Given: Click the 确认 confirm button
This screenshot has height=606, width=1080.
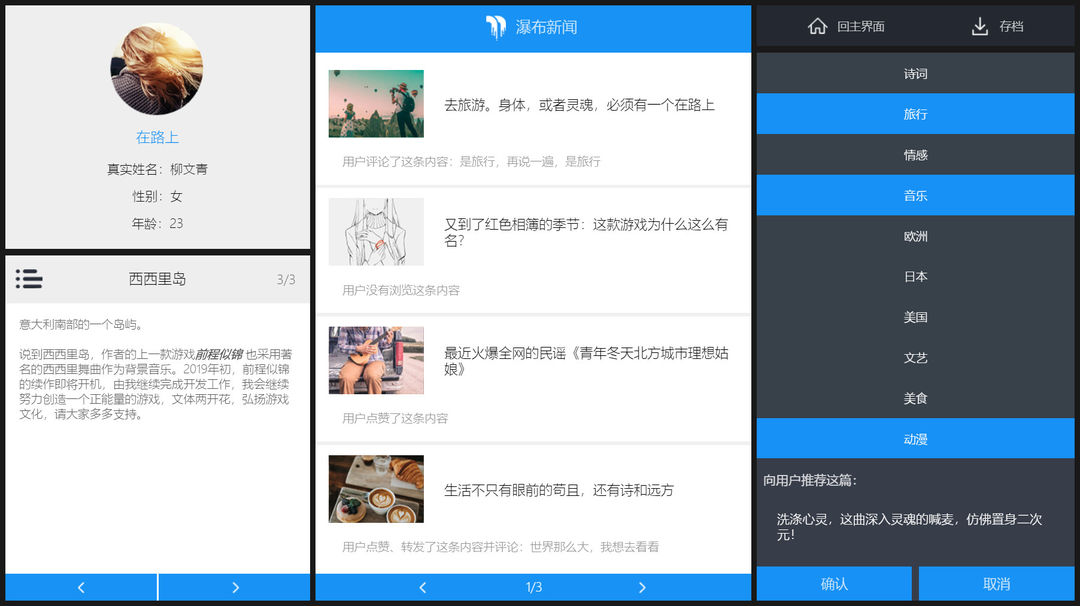Looking at the screenshot, I should (833, 584).
